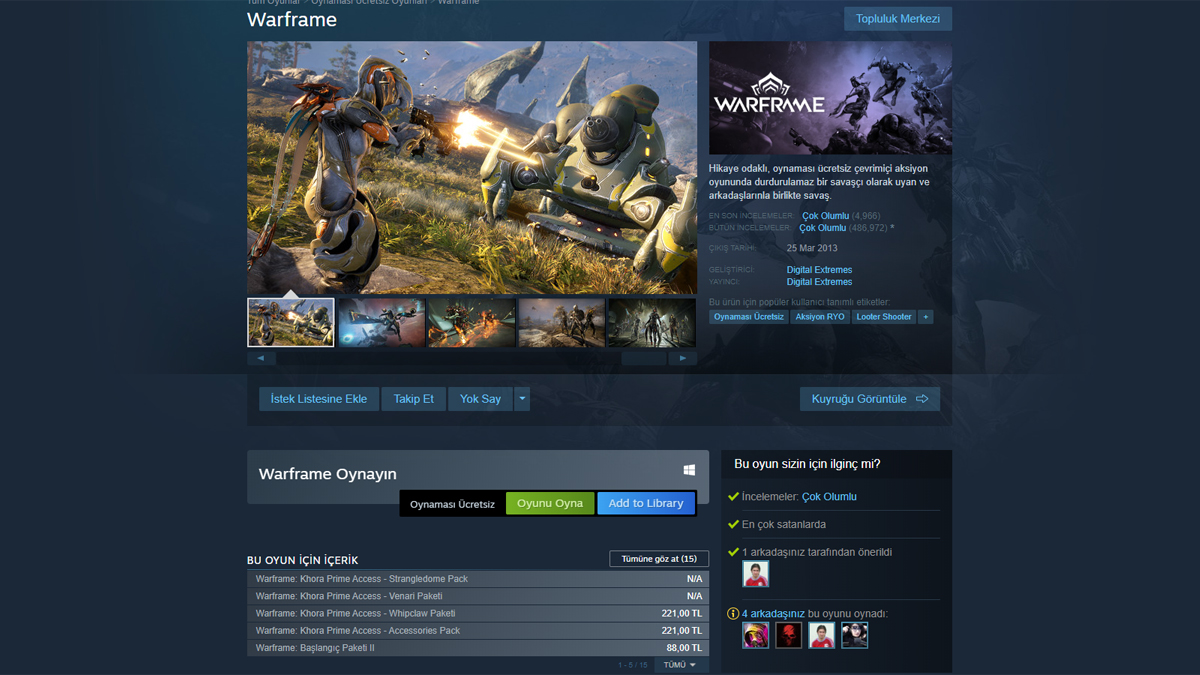This screenshot has width=1200, height=675.
Task: Click fourth friend avatar with dark figures
Action: pos(855,635)
